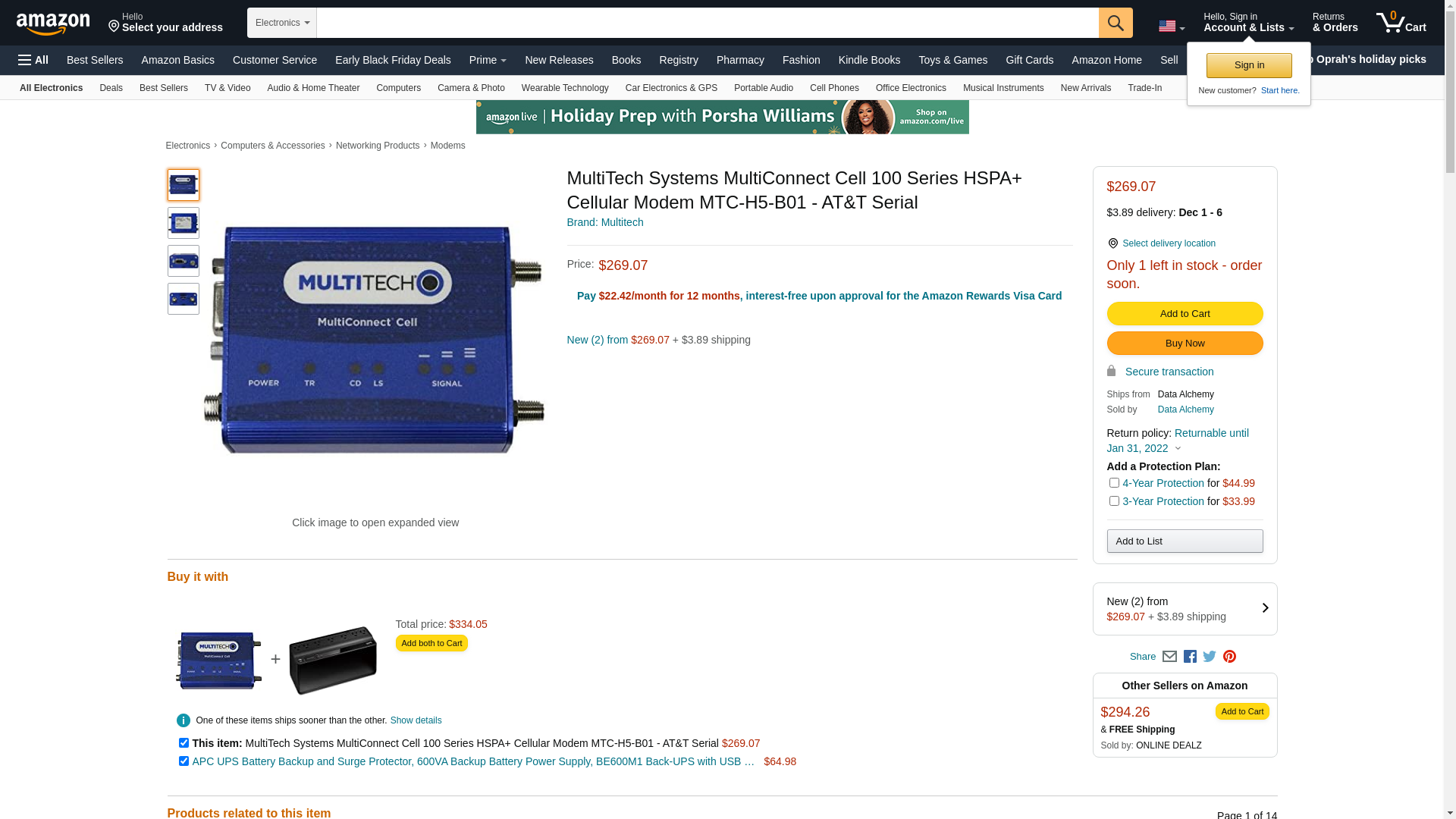
Task: Check the 3-Year Protection plan box
Action: pyautogui.click(x=1114, y=501)
